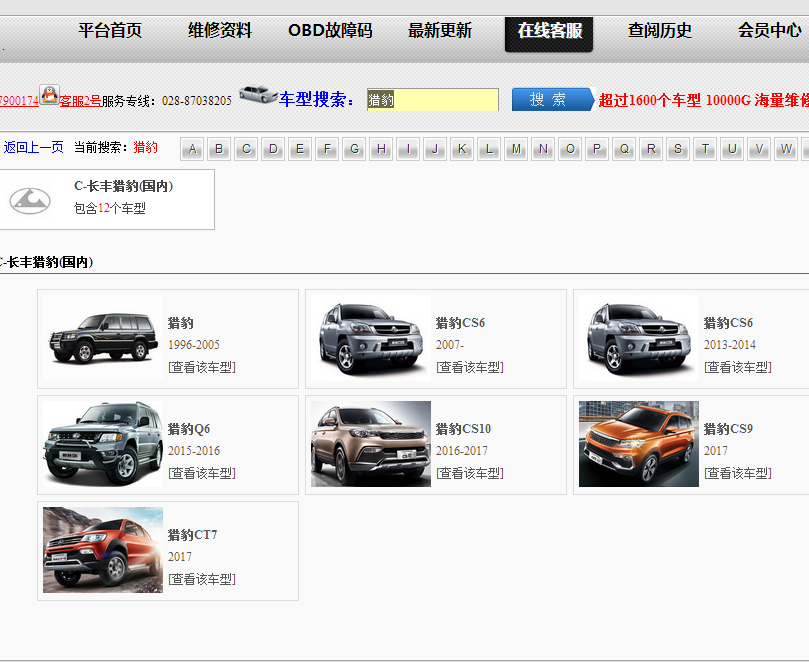Click 查看该车型 for 猎豹CT7
Image resolution: width=809 pixels, height=662 pixels.
click(202, 579)
